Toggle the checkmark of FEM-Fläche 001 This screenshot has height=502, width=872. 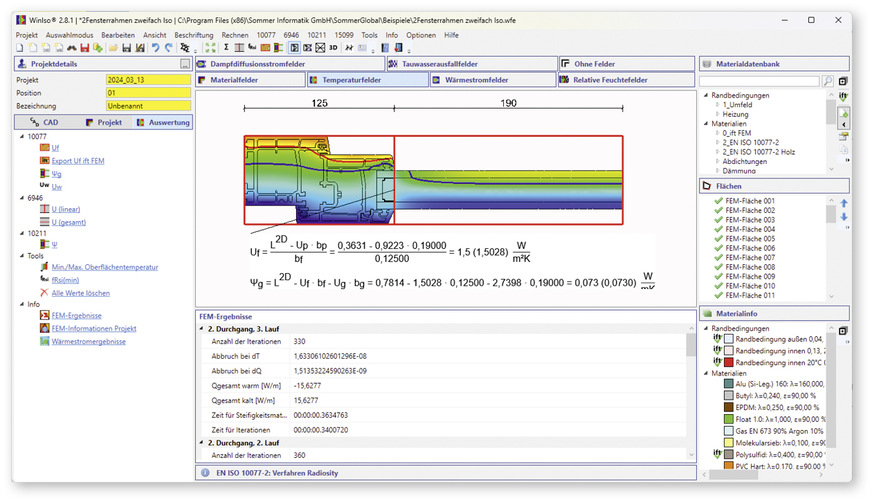(719, 201)
